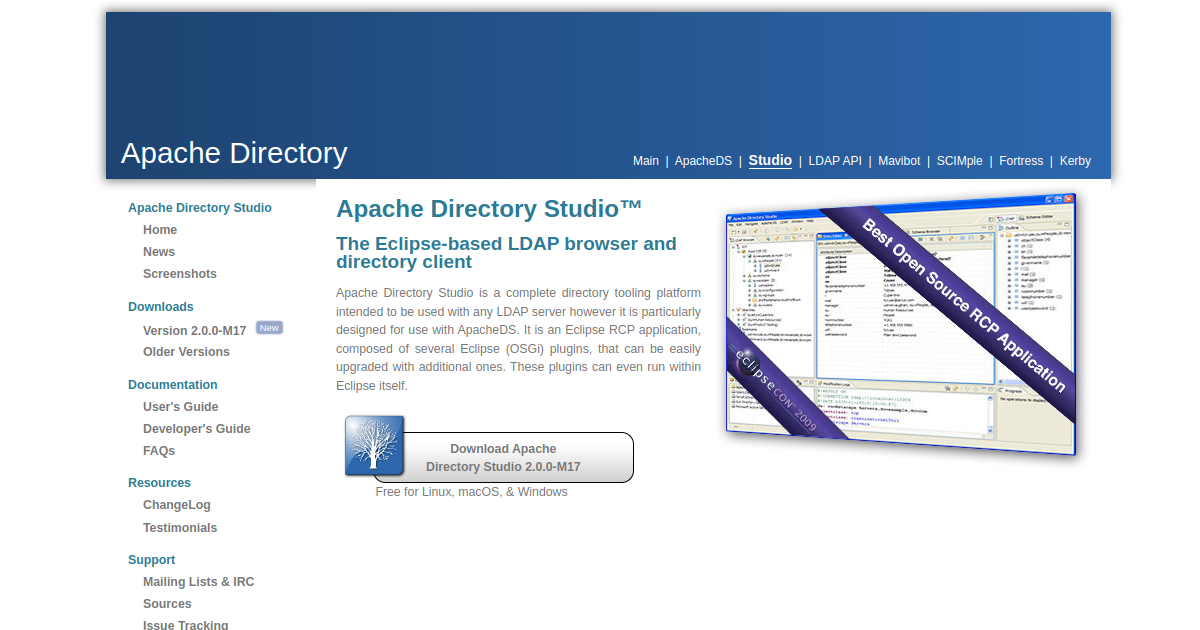1200x630 pixels.
Task: Select the Studio navigation item
Action: [x=770, y=160]
